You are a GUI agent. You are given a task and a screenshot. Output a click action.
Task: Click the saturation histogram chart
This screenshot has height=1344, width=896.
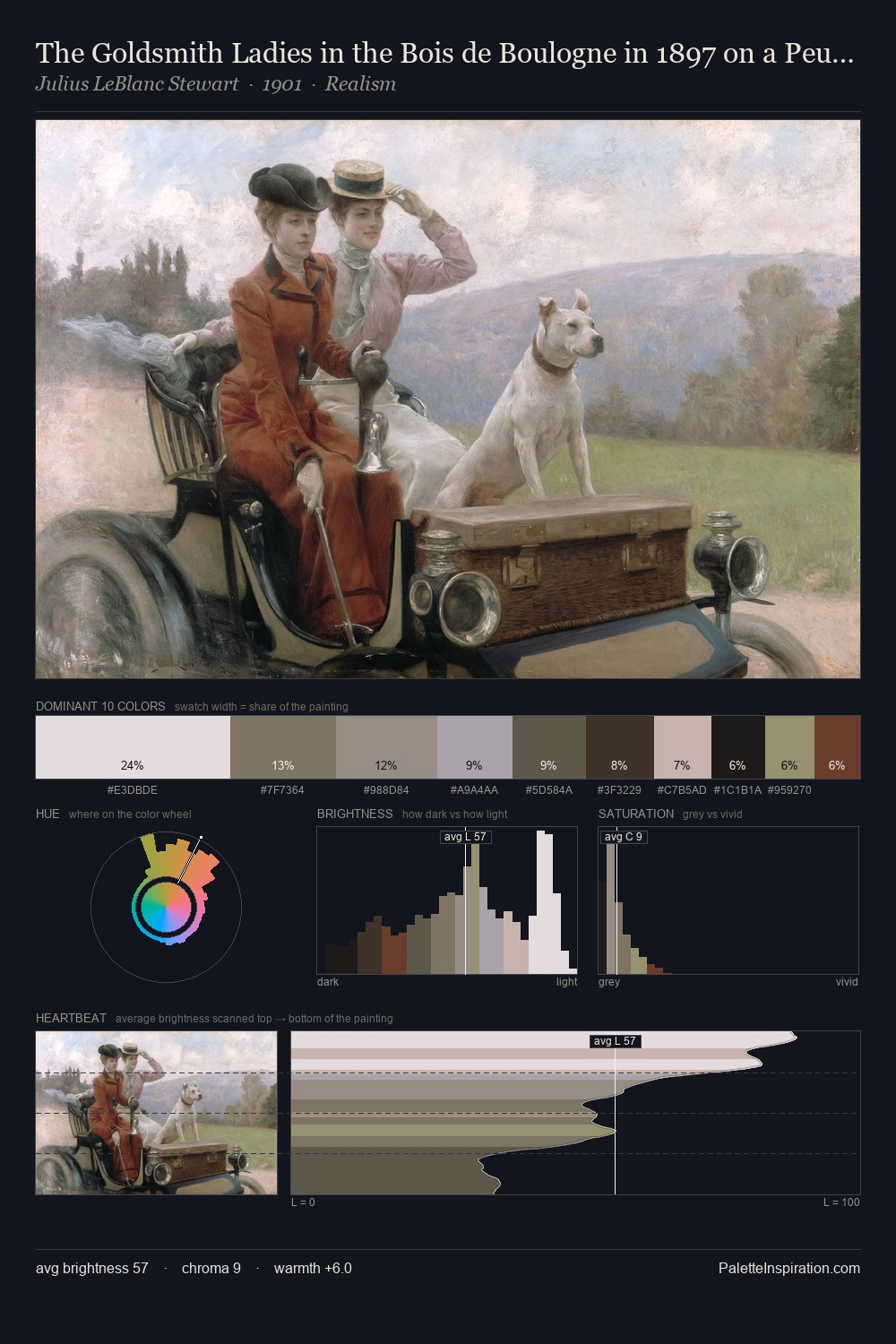point(728,900)
